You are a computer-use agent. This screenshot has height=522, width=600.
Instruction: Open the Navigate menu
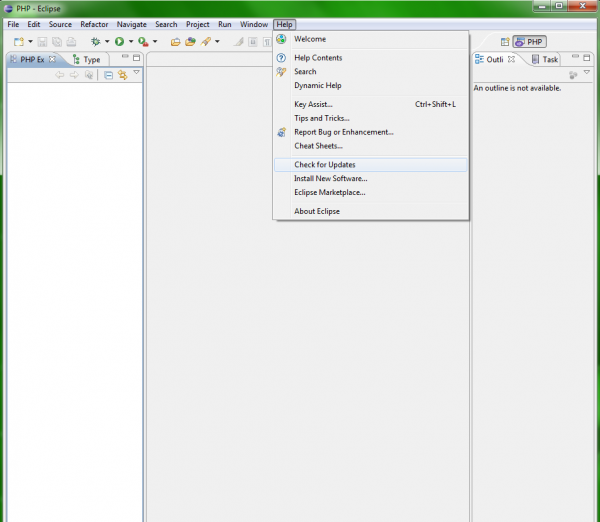[x=132, y=24]
